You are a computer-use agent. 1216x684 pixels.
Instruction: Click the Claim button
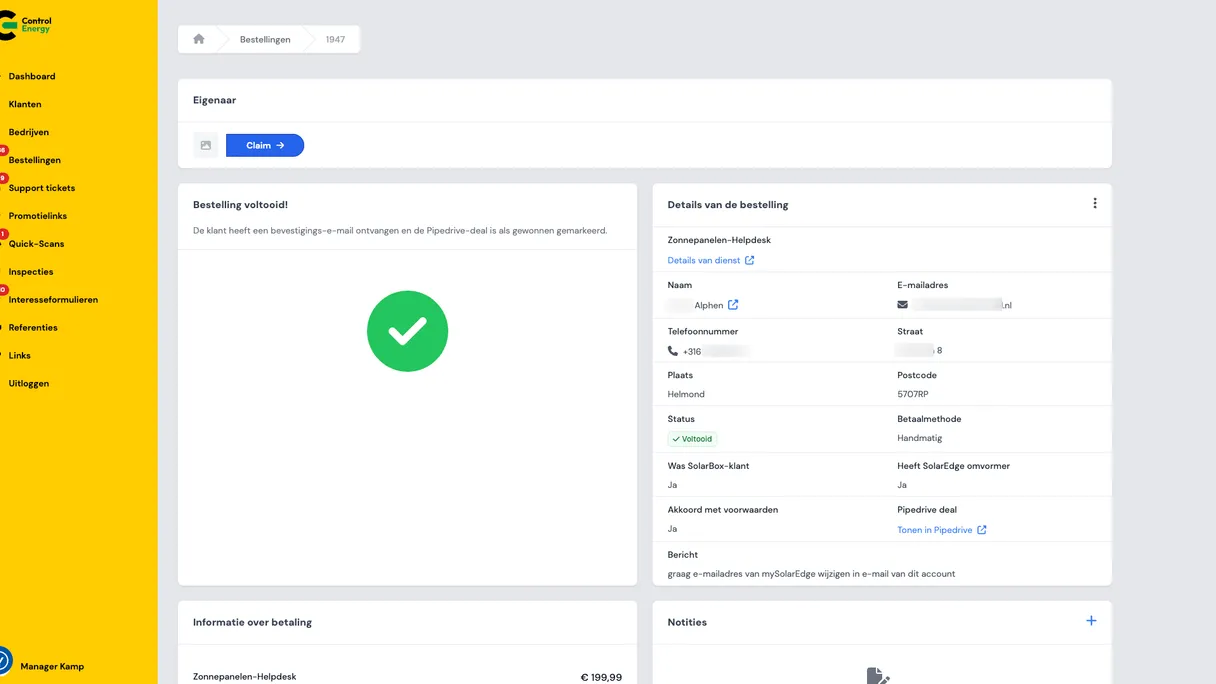[x=265, y=145]
